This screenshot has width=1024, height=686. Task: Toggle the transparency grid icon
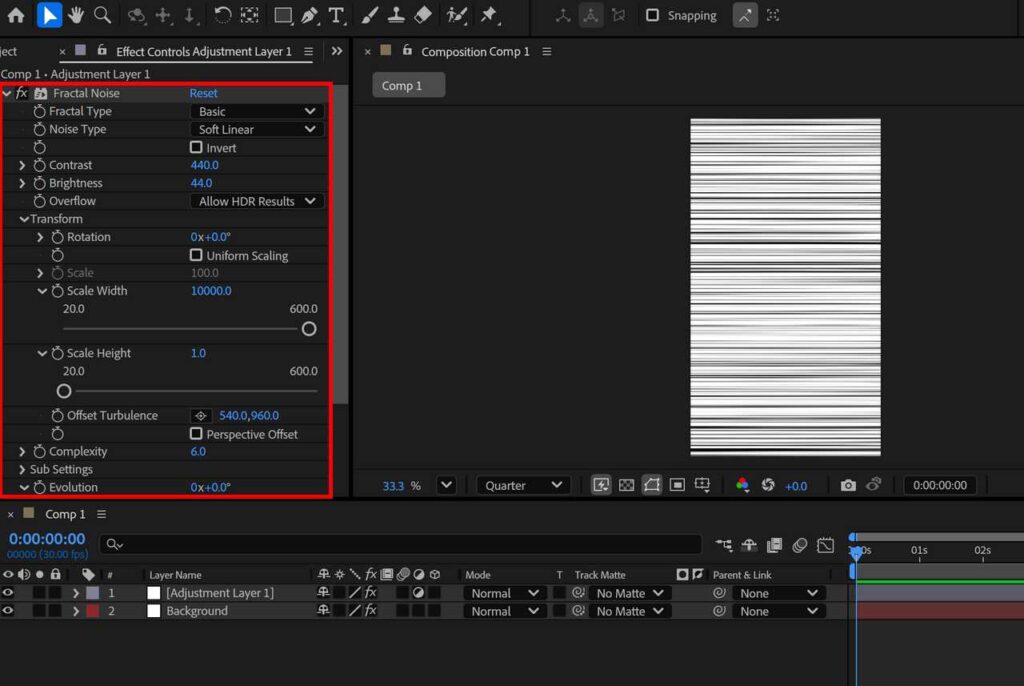tap(626, 485)
